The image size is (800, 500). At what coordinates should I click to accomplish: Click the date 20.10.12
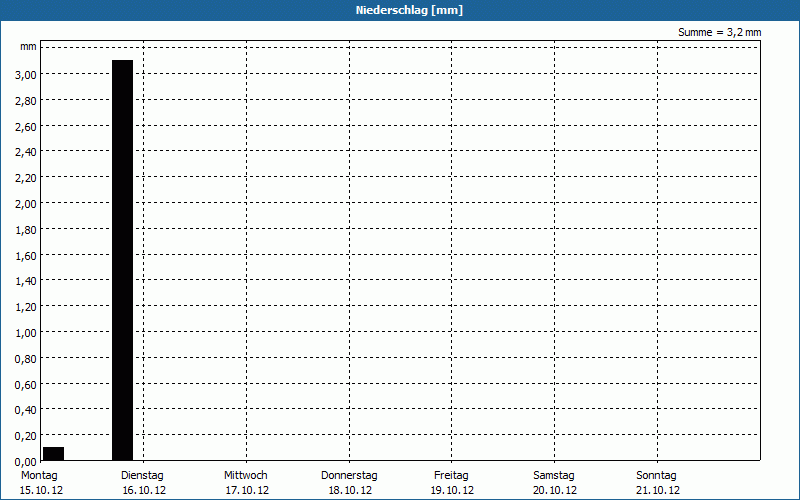click(555, 491)
